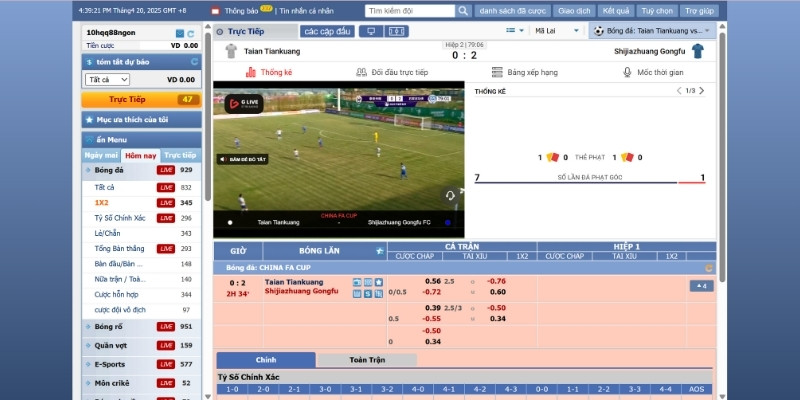Image resolution: width=800 pixels, height=400 pixels.
Task: Open the Kết quả button
Action: pyautogui.click(x=616, y=11)
